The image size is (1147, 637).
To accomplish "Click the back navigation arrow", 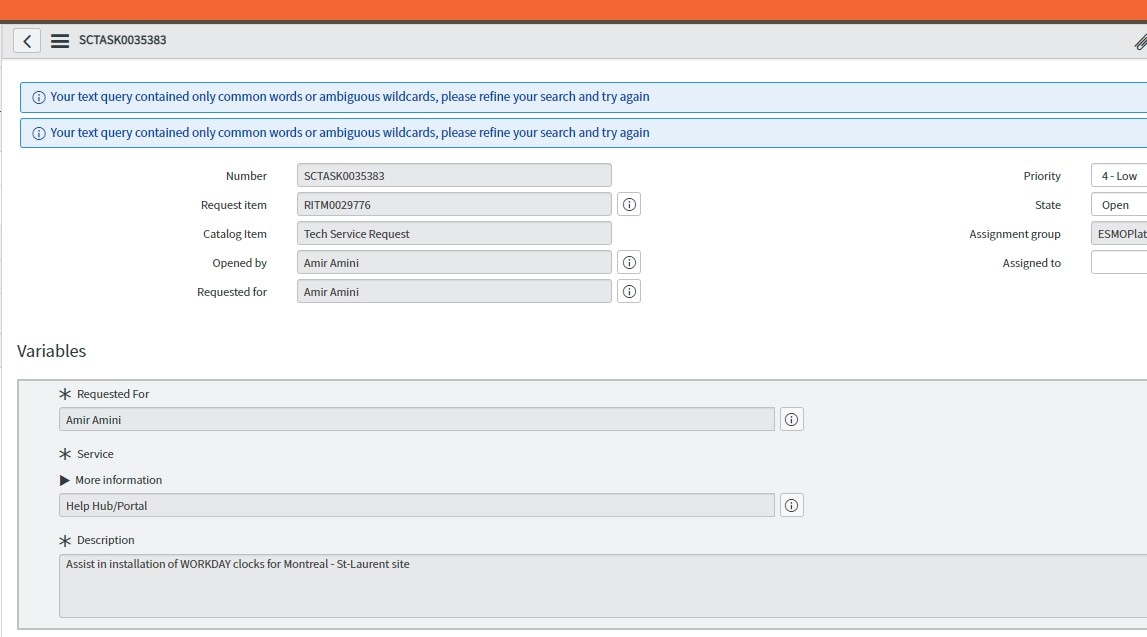I will pyautogui.click(x=26, y=40).
